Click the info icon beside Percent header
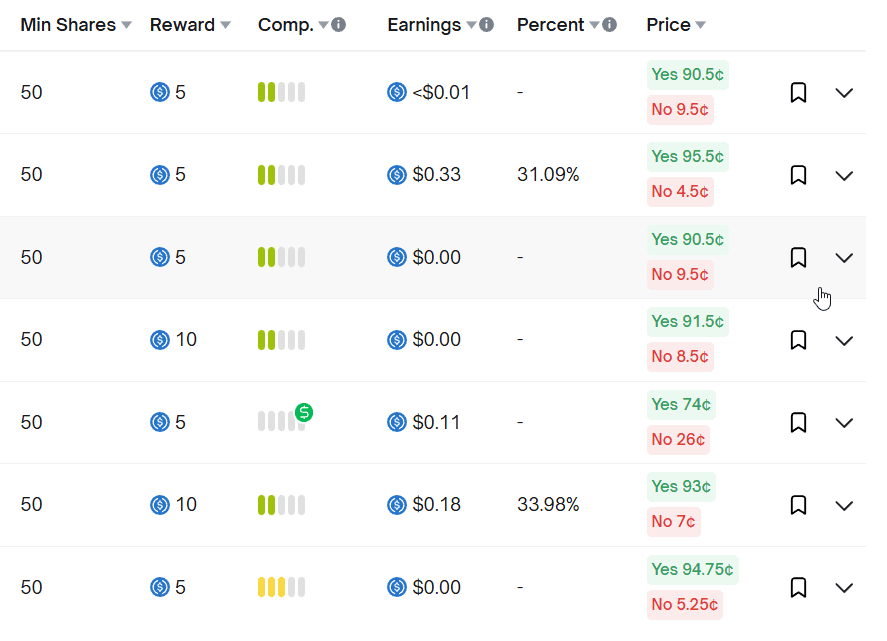 tap(610, 25)
